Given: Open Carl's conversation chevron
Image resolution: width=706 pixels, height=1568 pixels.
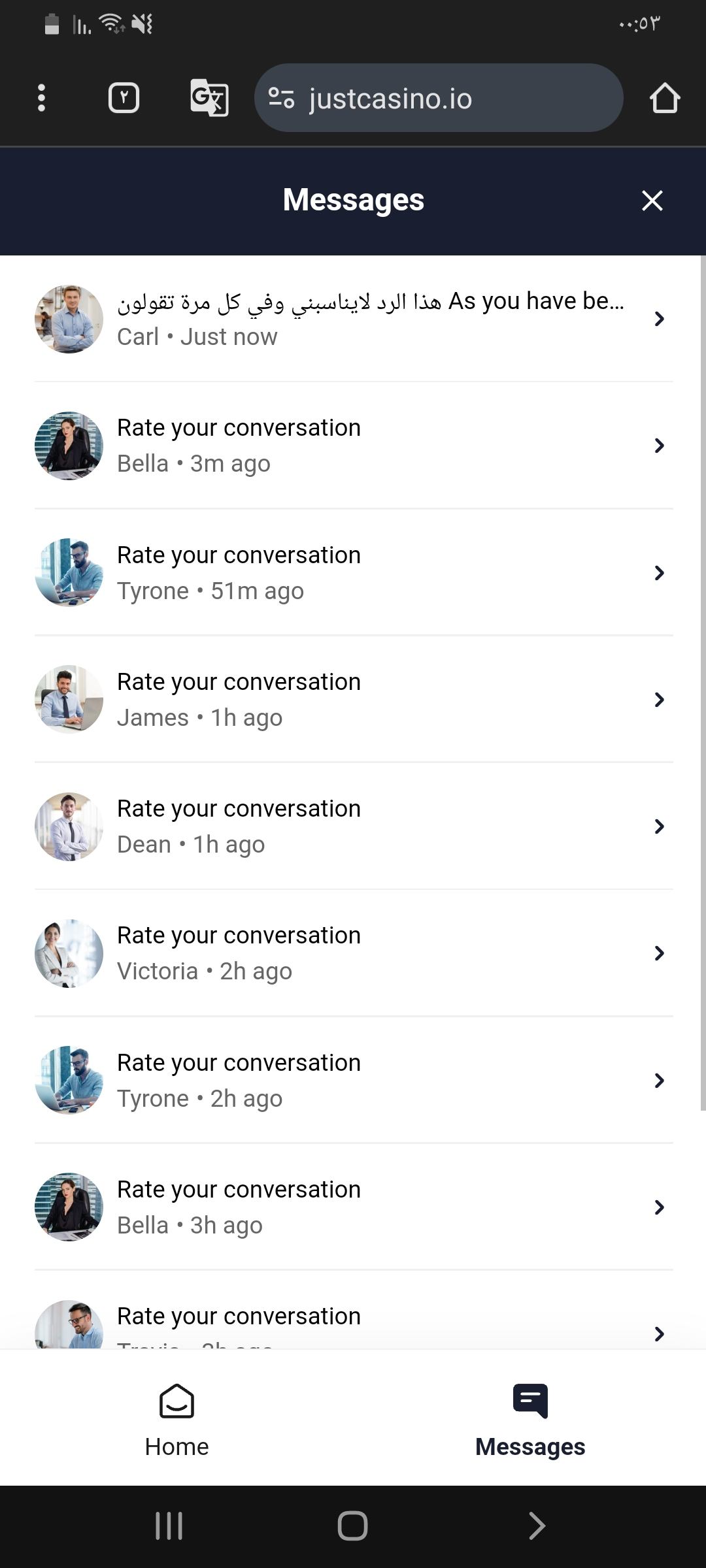Looking at the screenshot, I should click(659, 319).
